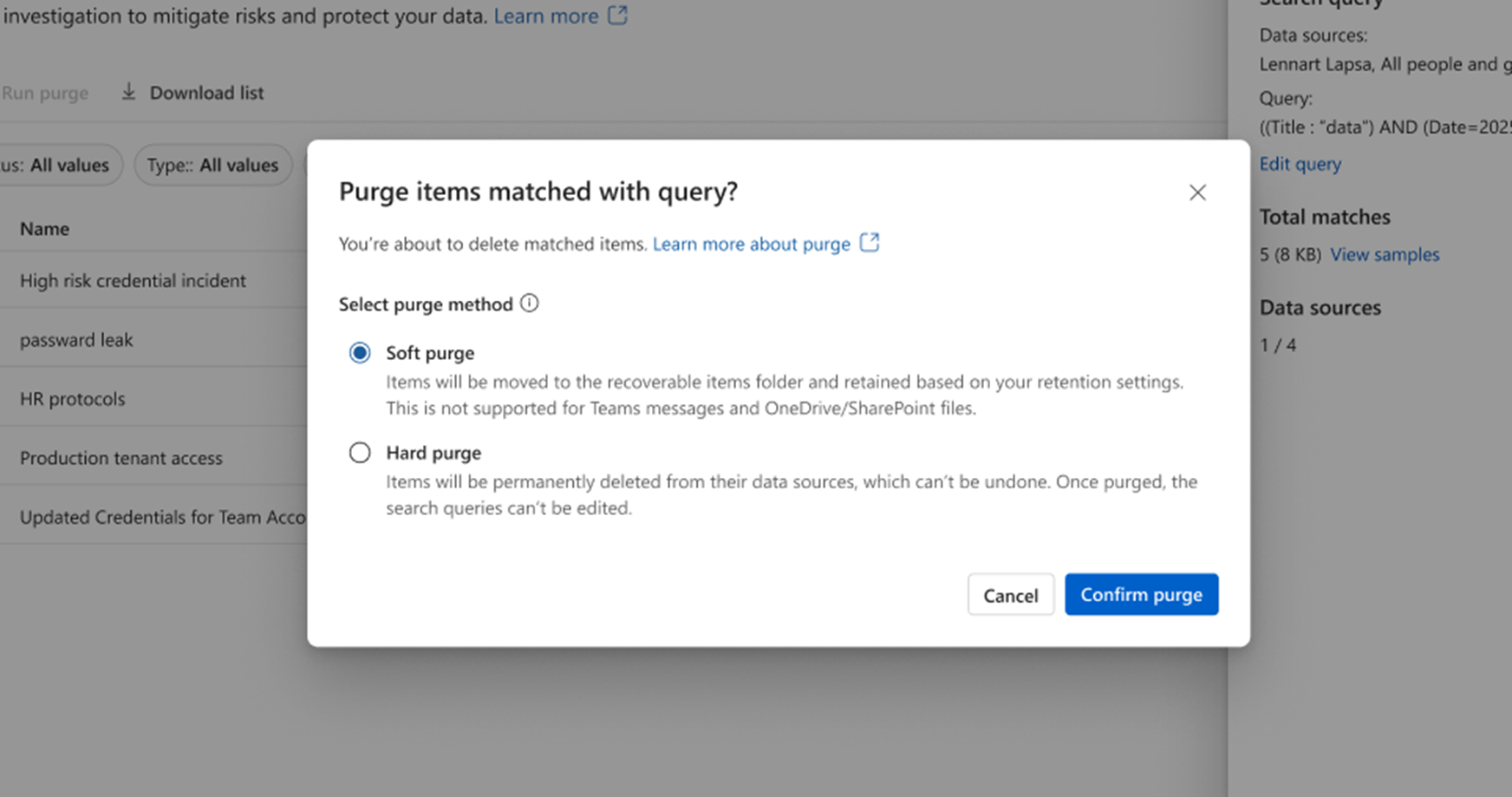Select the Production tenant access row

pos(121,458)
